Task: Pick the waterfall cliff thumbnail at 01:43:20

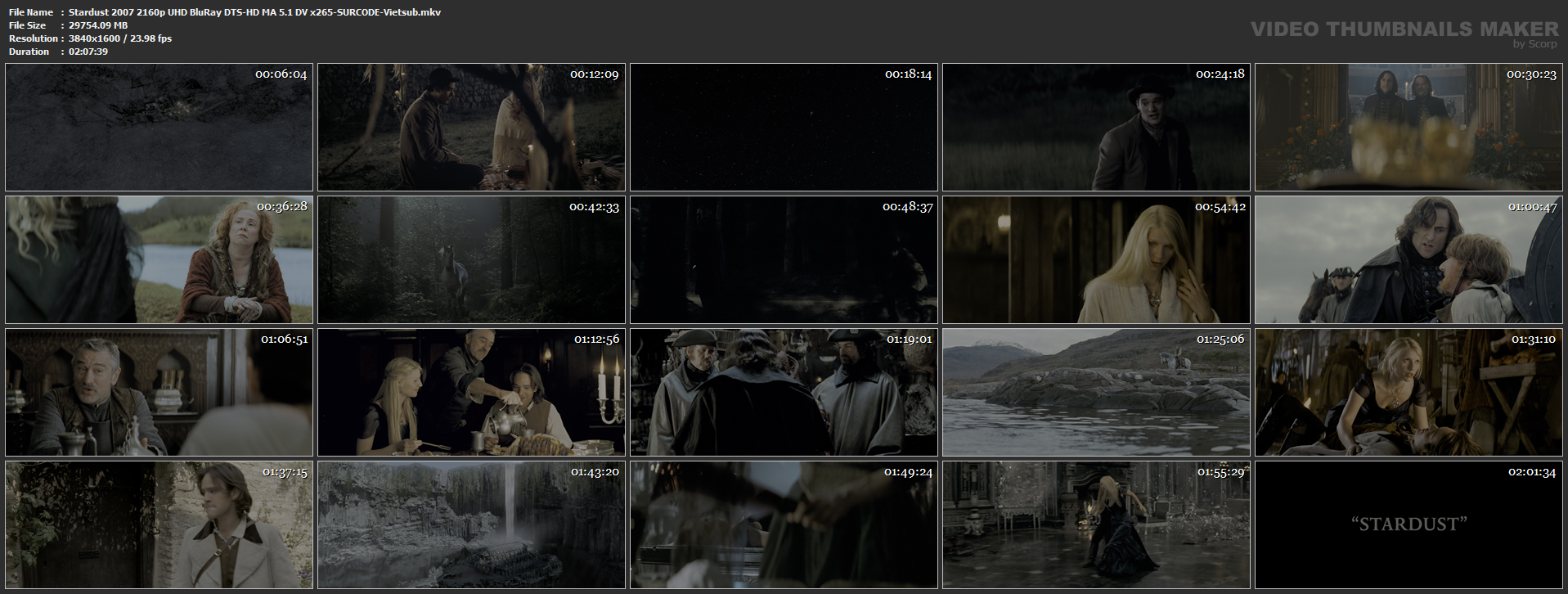Action: coord(472,525)
